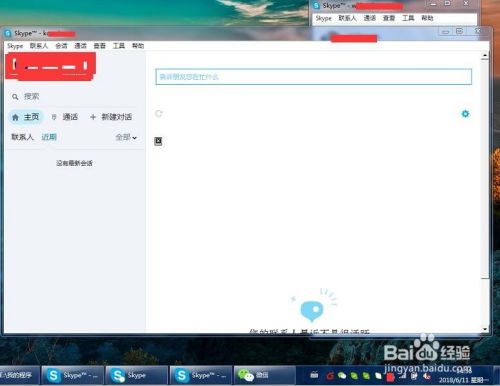Switch to the middle Skype taskbar window
Viewport: 500px width, 386px height.
click(x=136, y=375)
